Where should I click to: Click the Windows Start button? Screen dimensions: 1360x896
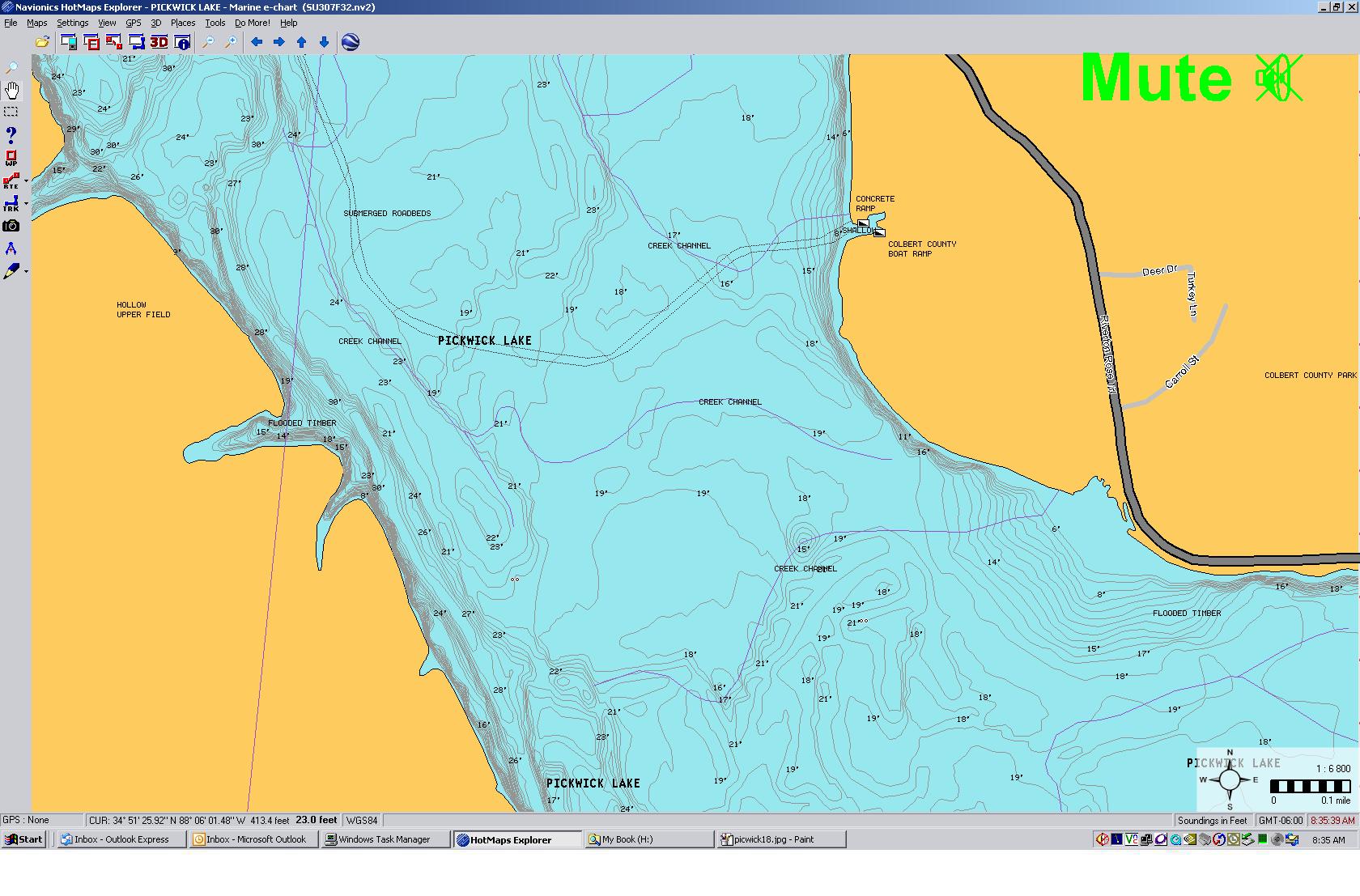(x=23, y=839)
